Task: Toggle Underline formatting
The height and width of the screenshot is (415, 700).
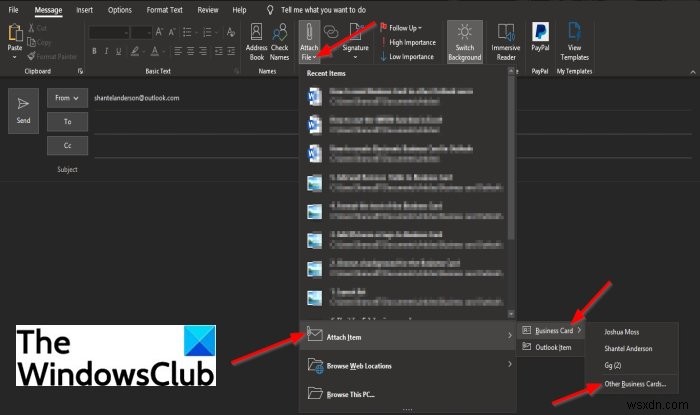Action: (118, 51)
